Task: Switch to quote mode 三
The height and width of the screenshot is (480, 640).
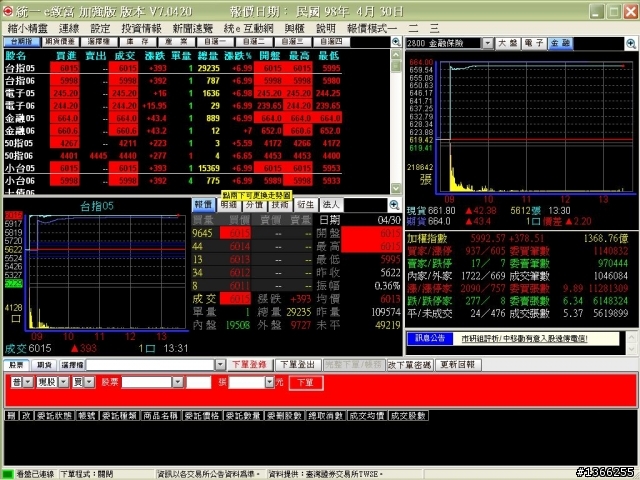Action: click(x=434, y=28)
